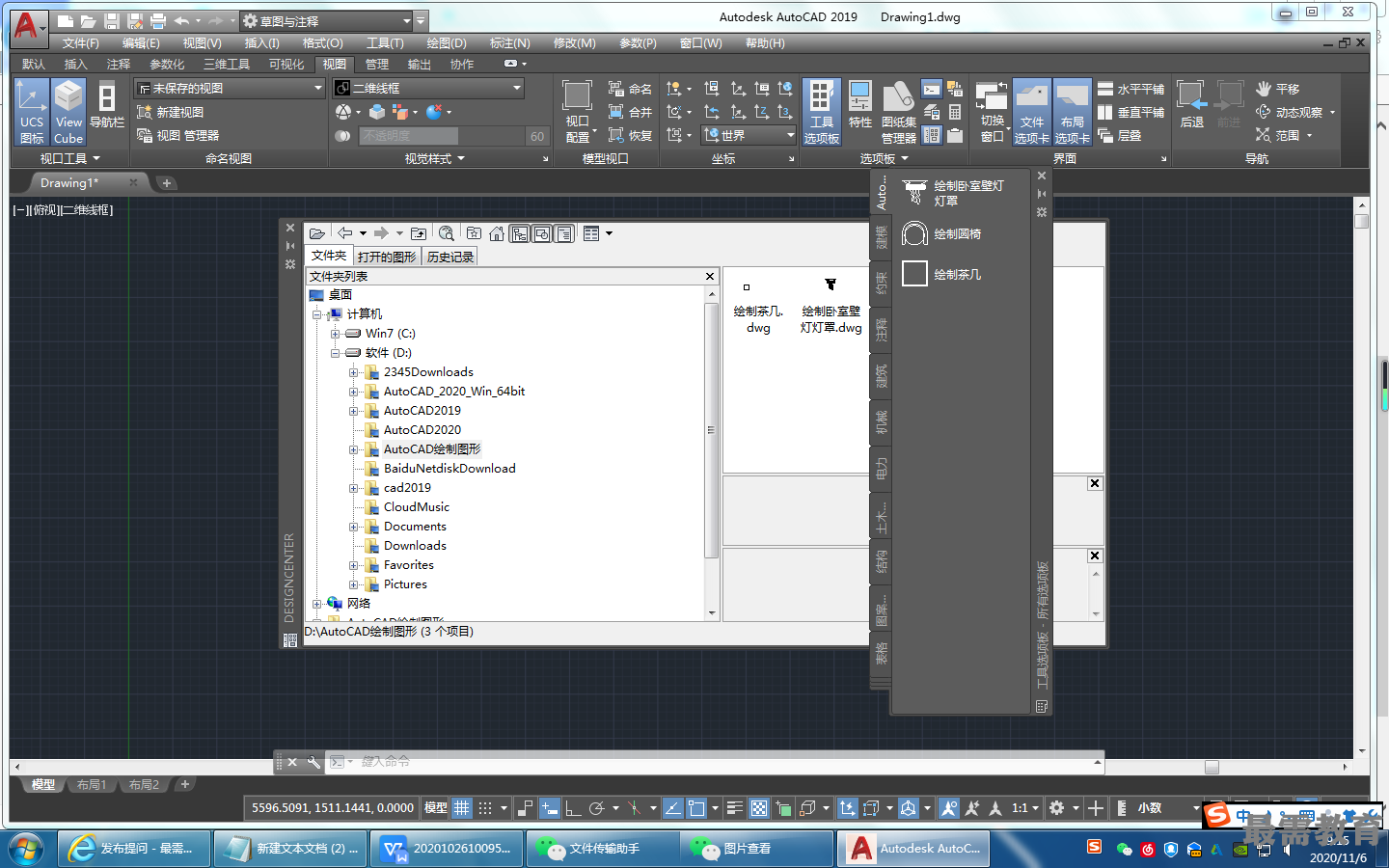Select the 绘制茶几.dwg file thumbnail
Image resolution: width=1389 pixels, height=868 pixels.
758,309
